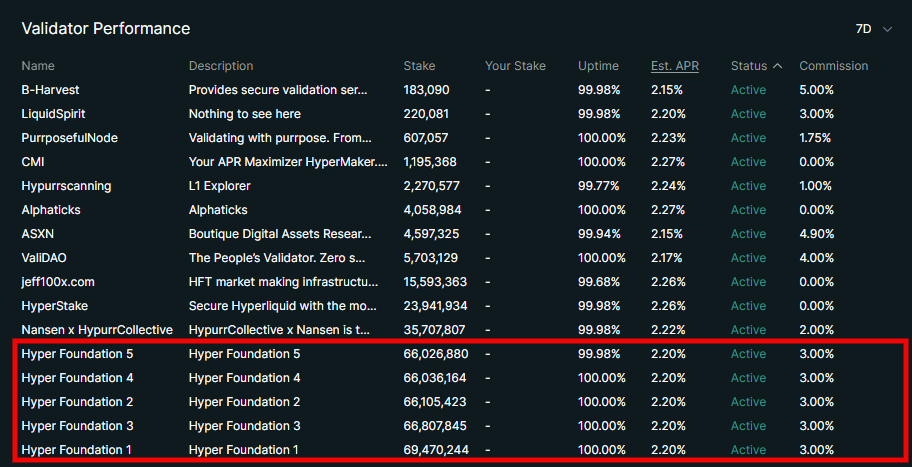Open the 7D time range dropdown
This screenshot has height=467, width=912.
(873, 29)
